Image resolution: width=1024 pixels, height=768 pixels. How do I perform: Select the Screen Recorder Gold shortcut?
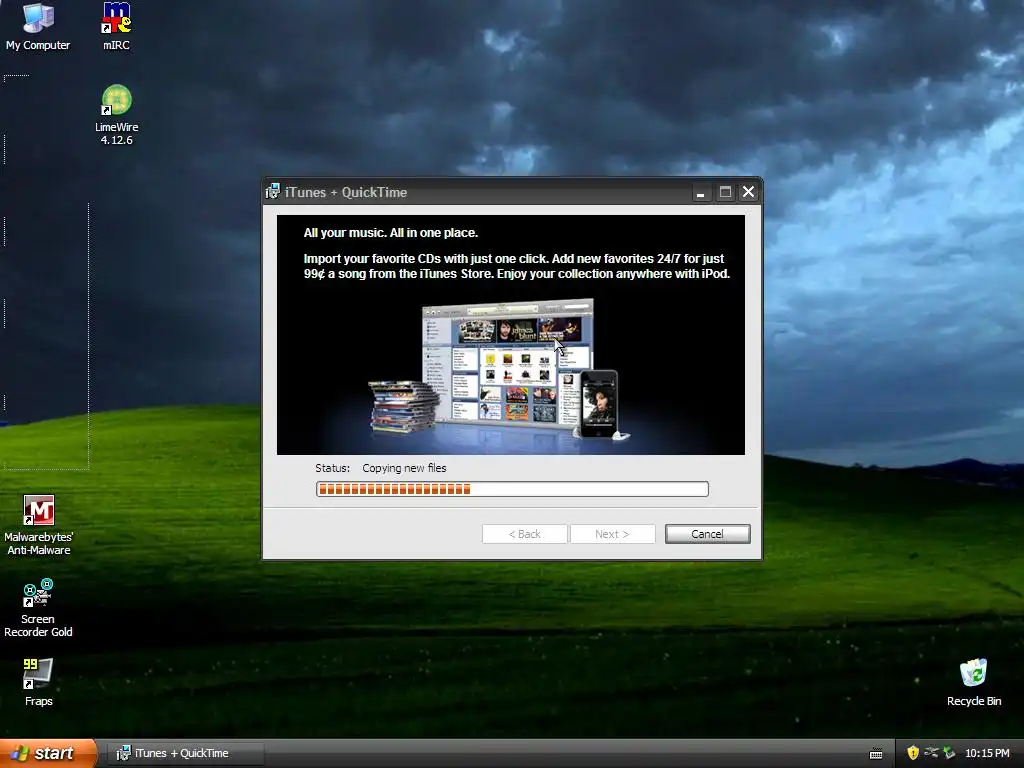pyautogui.click(x=38, y=607)
